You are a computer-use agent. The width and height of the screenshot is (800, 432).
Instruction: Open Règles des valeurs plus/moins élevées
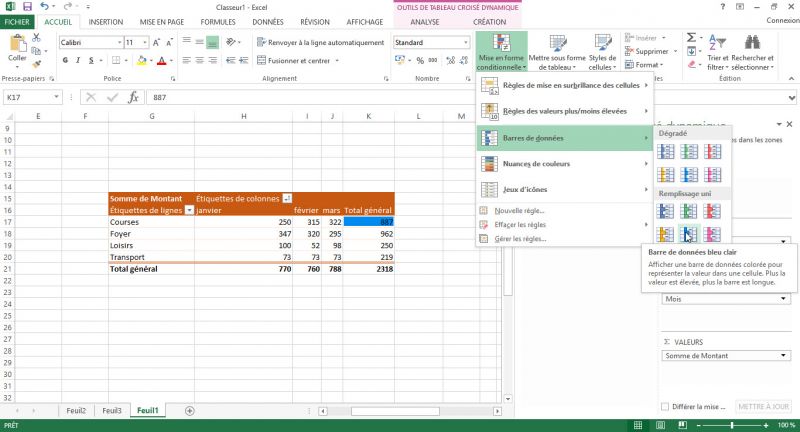[564, 111]
